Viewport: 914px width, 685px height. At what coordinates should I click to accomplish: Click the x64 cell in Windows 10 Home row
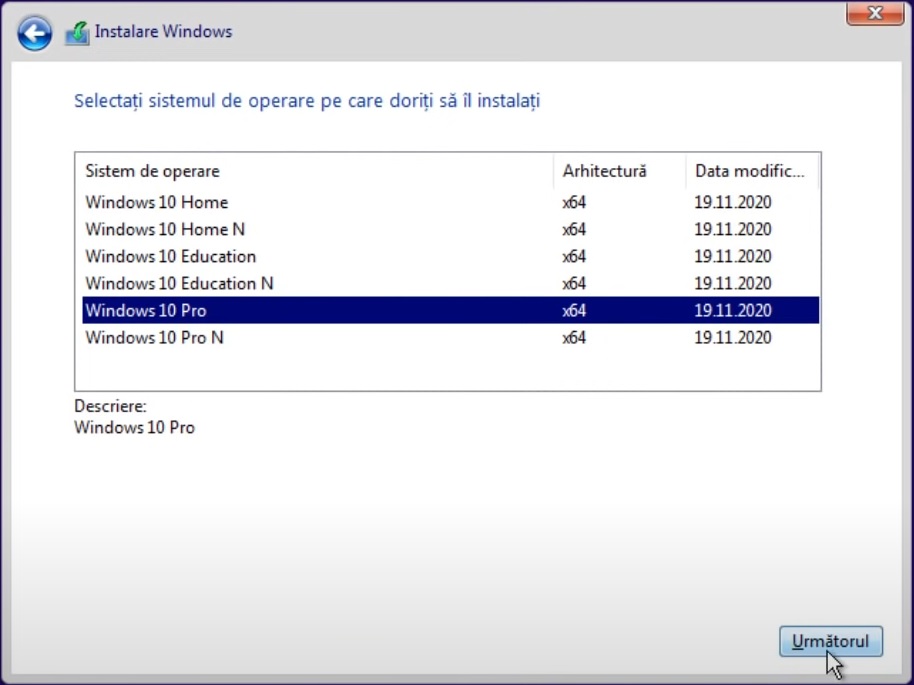pyautogui.click(x=574, y=202)
